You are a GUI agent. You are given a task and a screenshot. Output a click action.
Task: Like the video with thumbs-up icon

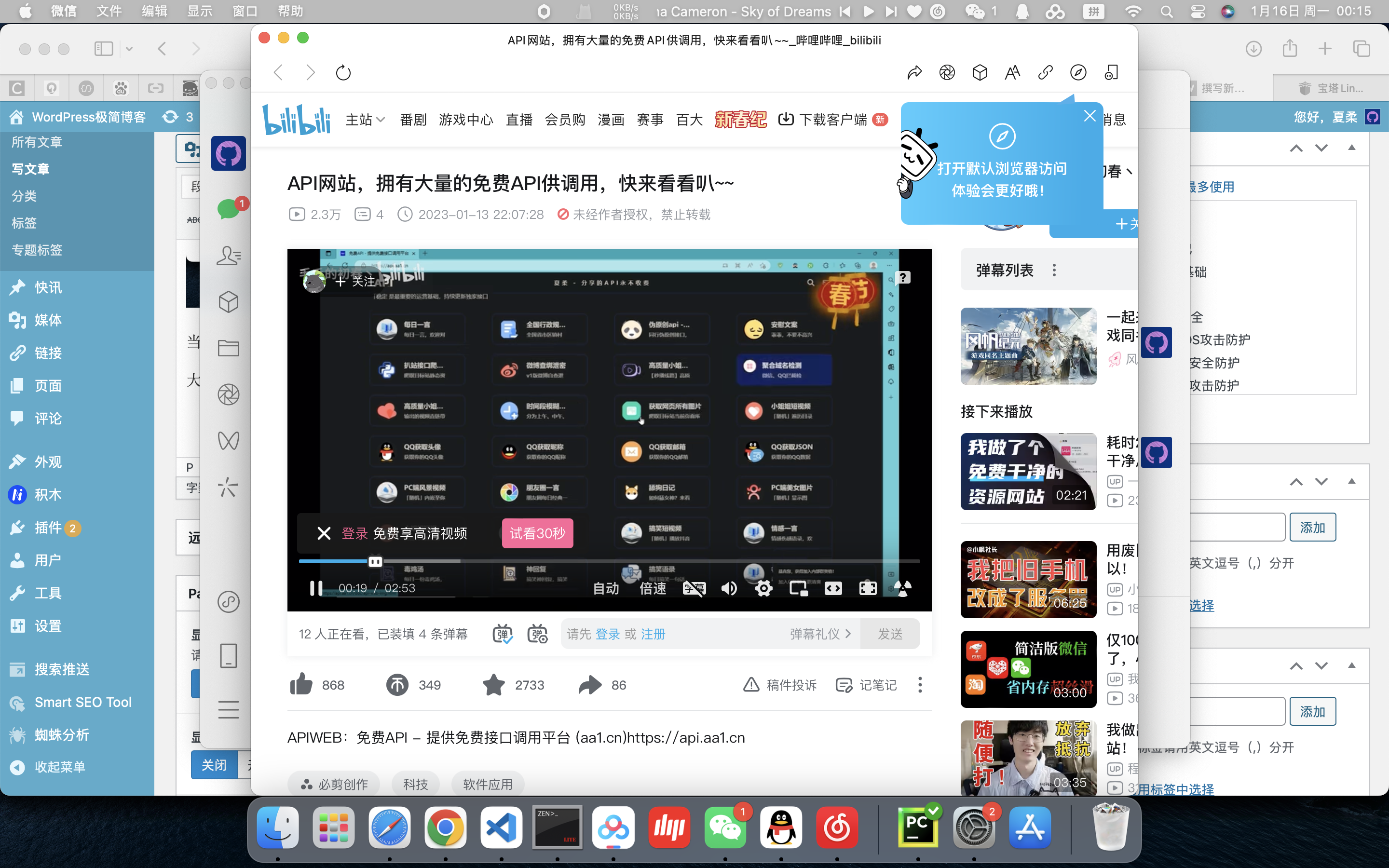301,685
